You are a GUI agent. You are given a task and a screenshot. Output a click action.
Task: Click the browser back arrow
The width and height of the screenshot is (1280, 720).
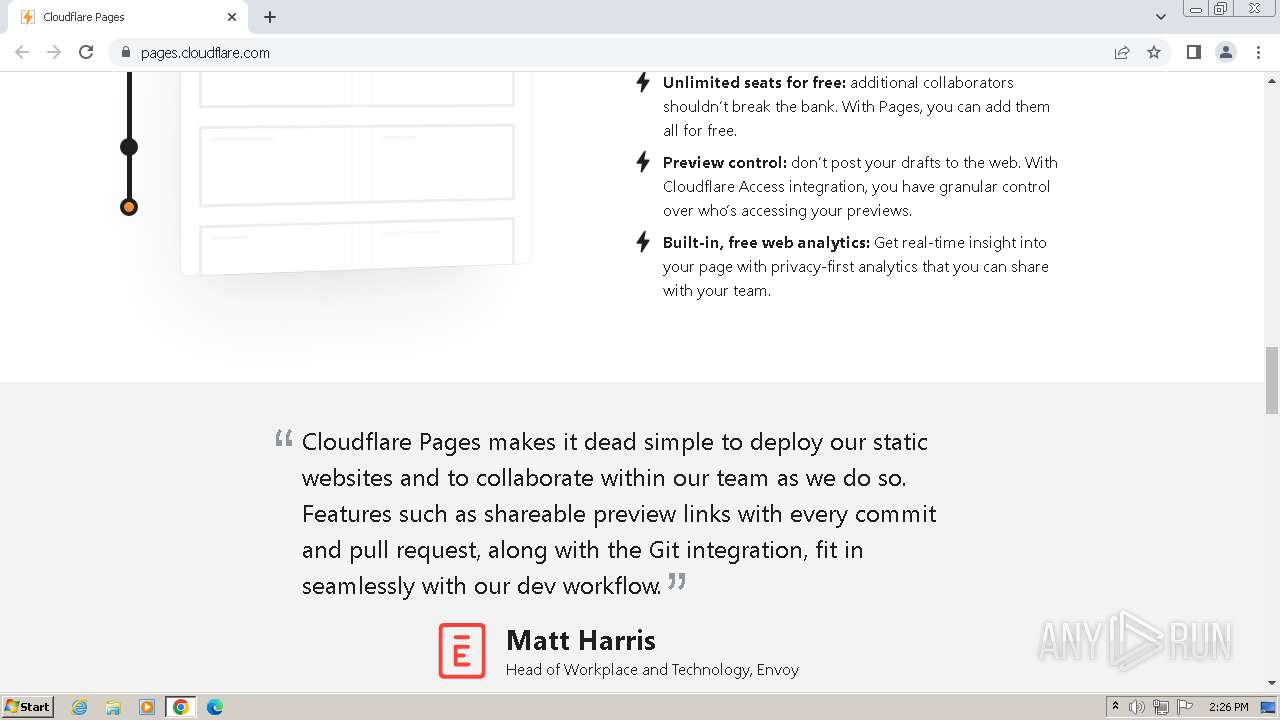point(22,52)
